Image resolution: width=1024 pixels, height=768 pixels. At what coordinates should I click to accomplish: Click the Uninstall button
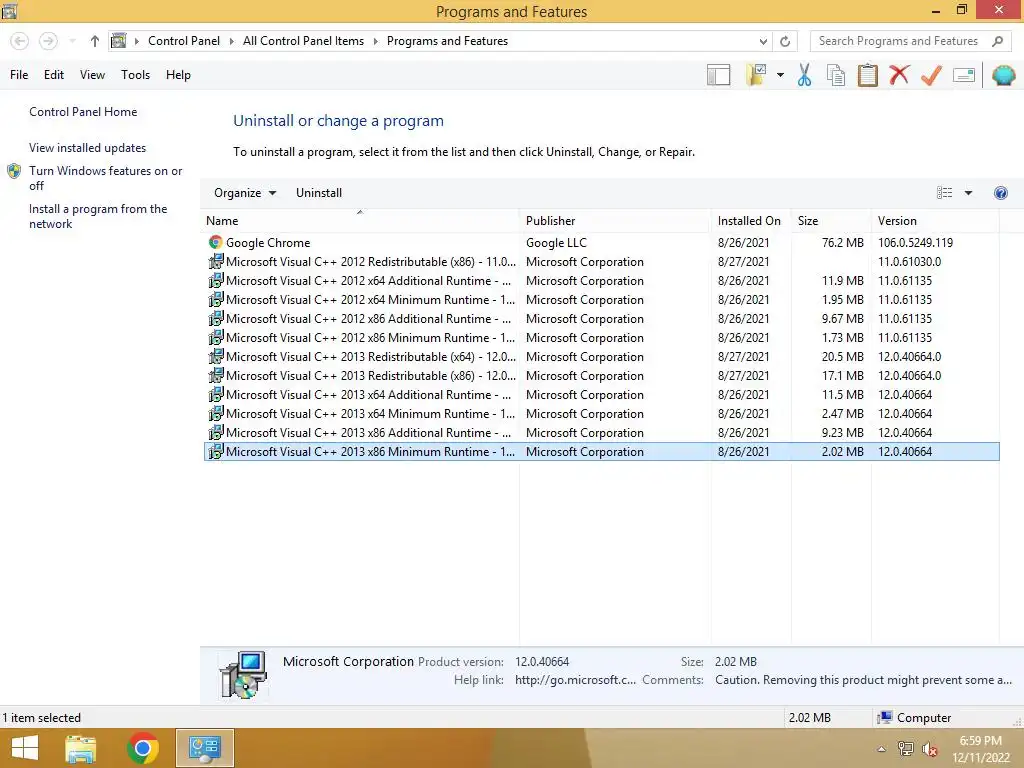coord(319,193)
